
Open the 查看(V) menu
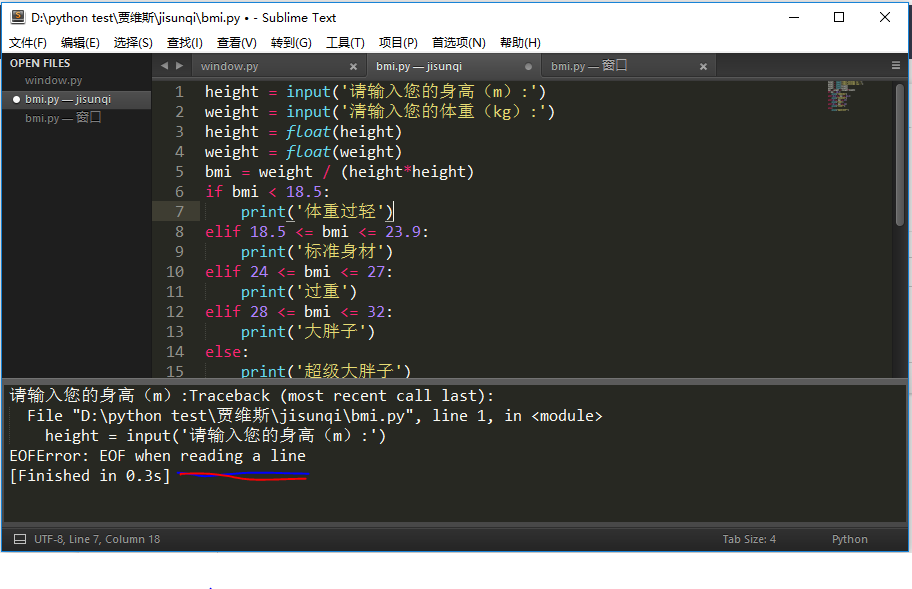236,43
